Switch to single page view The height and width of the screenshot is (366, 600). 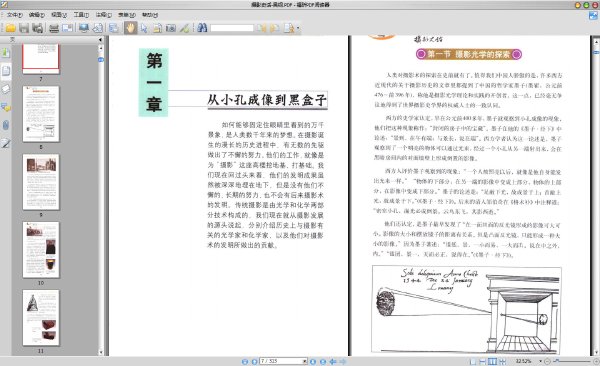point(473,361)
